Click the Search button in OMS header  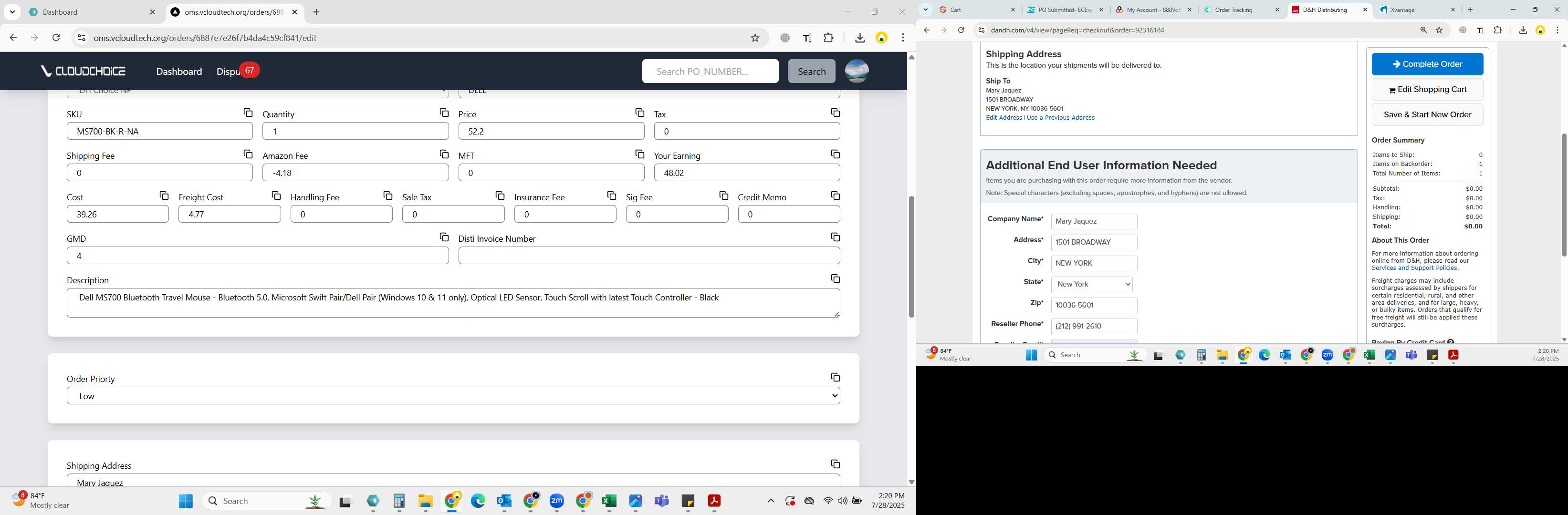(x=811, y=71)
